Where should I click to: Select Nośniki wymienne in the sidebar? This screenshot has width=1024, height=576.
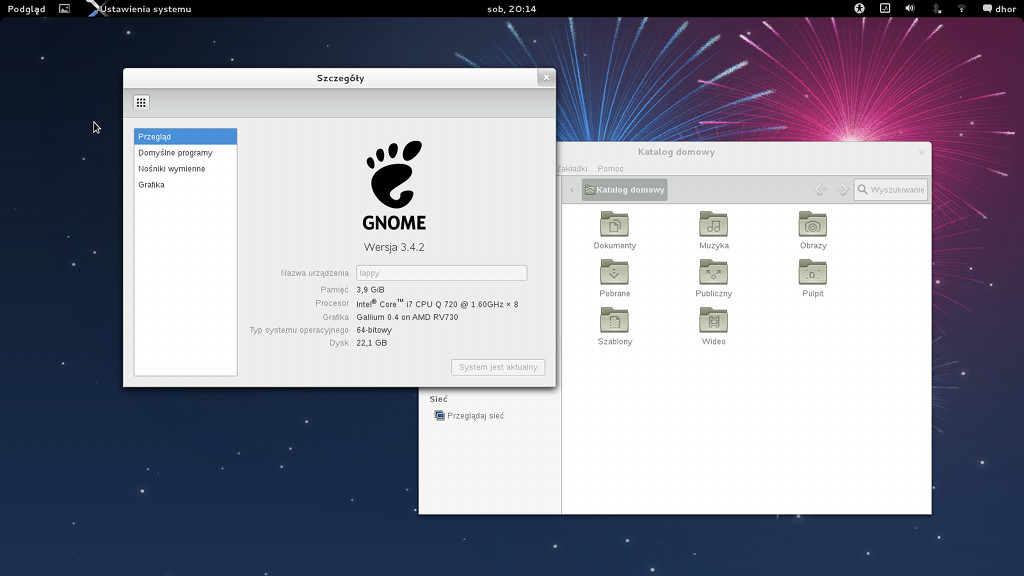(x=185, y=168)
